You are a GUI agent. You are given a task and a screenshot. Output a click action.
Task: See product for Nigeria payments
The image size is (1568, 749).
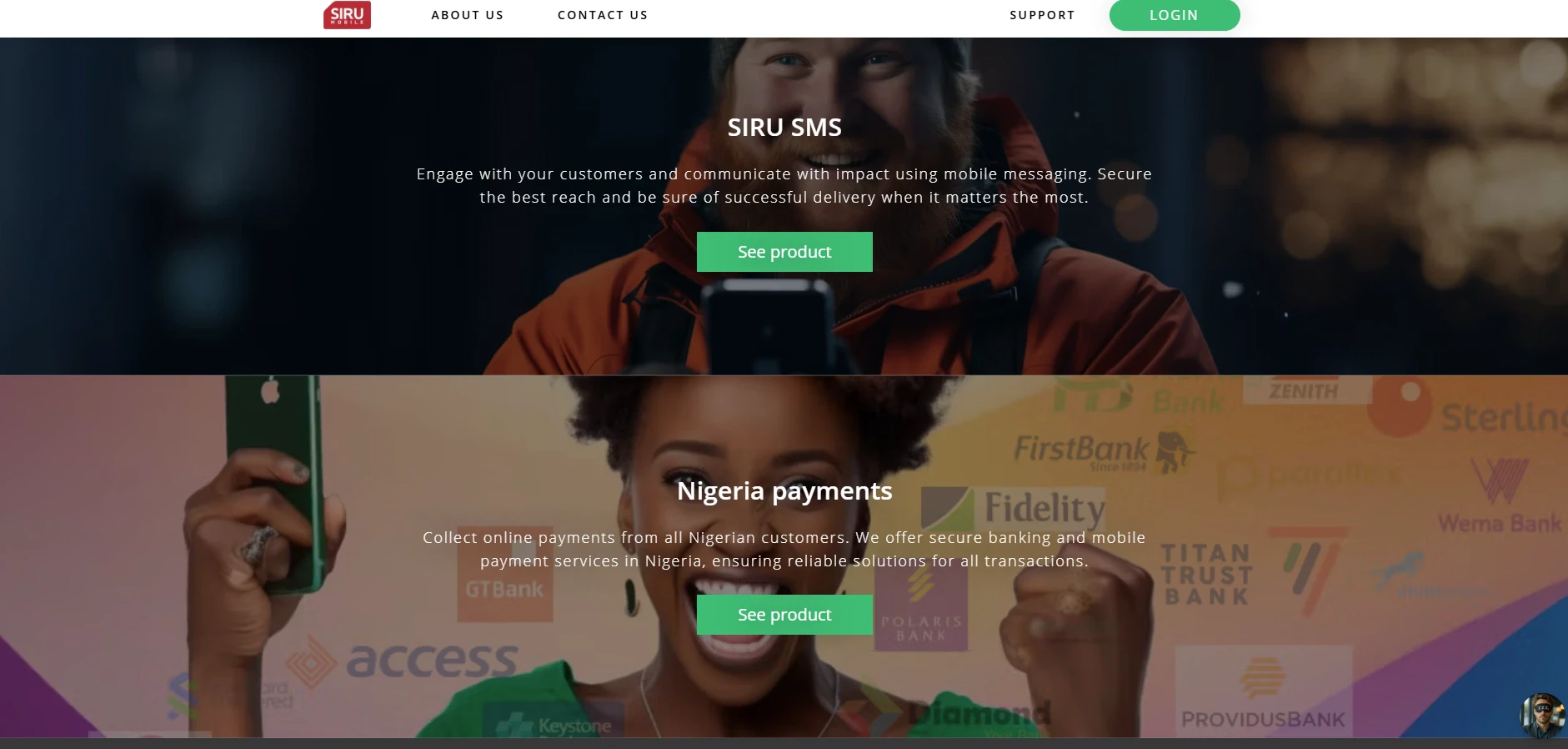(x=784, y=615)
